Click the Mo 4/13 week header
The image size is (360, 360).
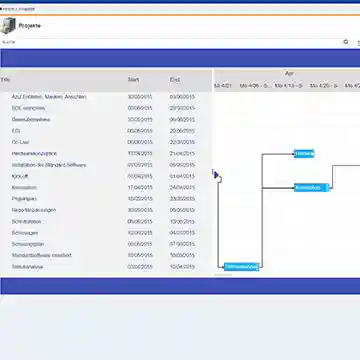(289, 86)
